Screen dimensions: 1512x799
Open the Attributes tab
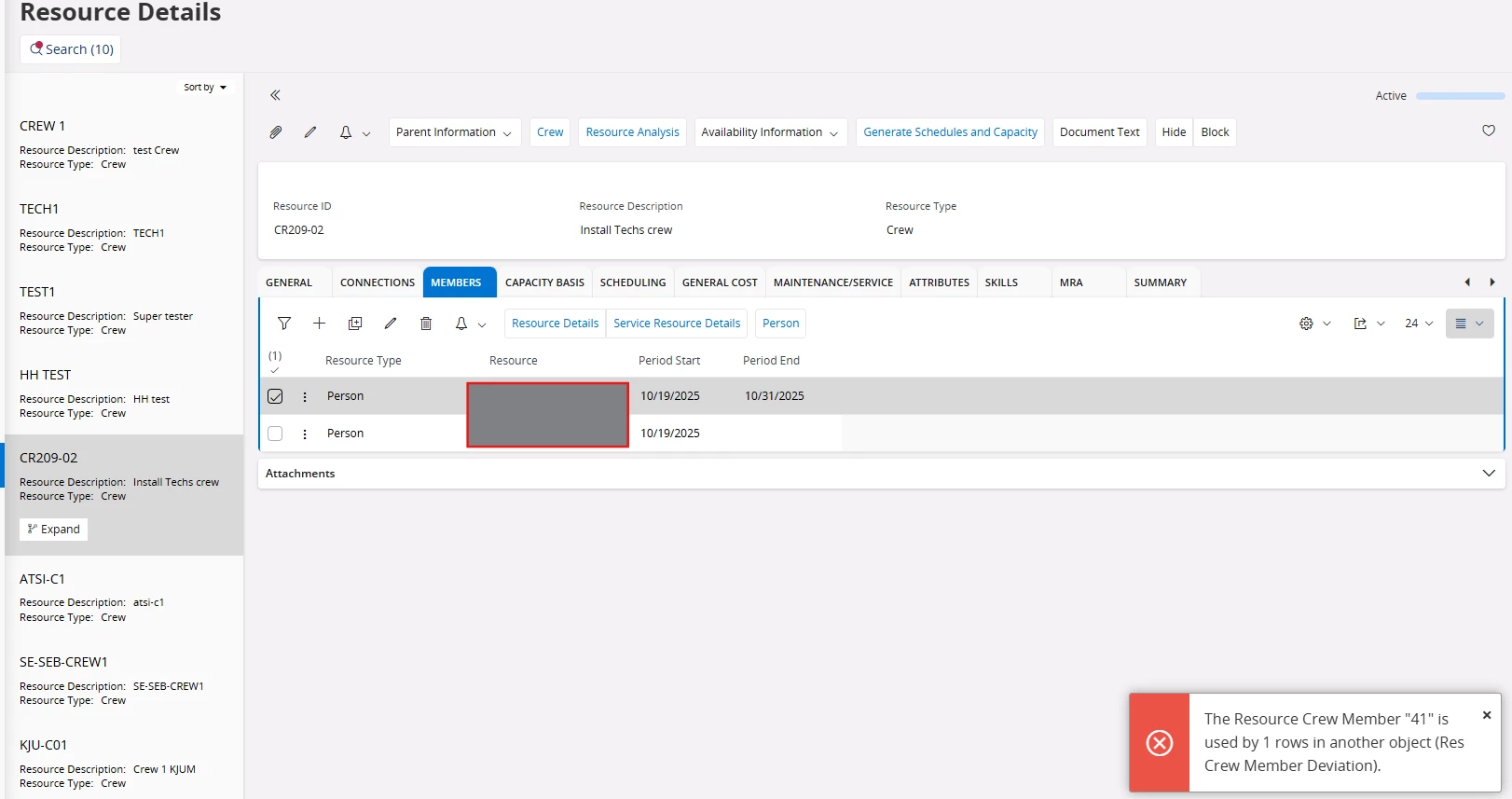click(x=940, y=282)
